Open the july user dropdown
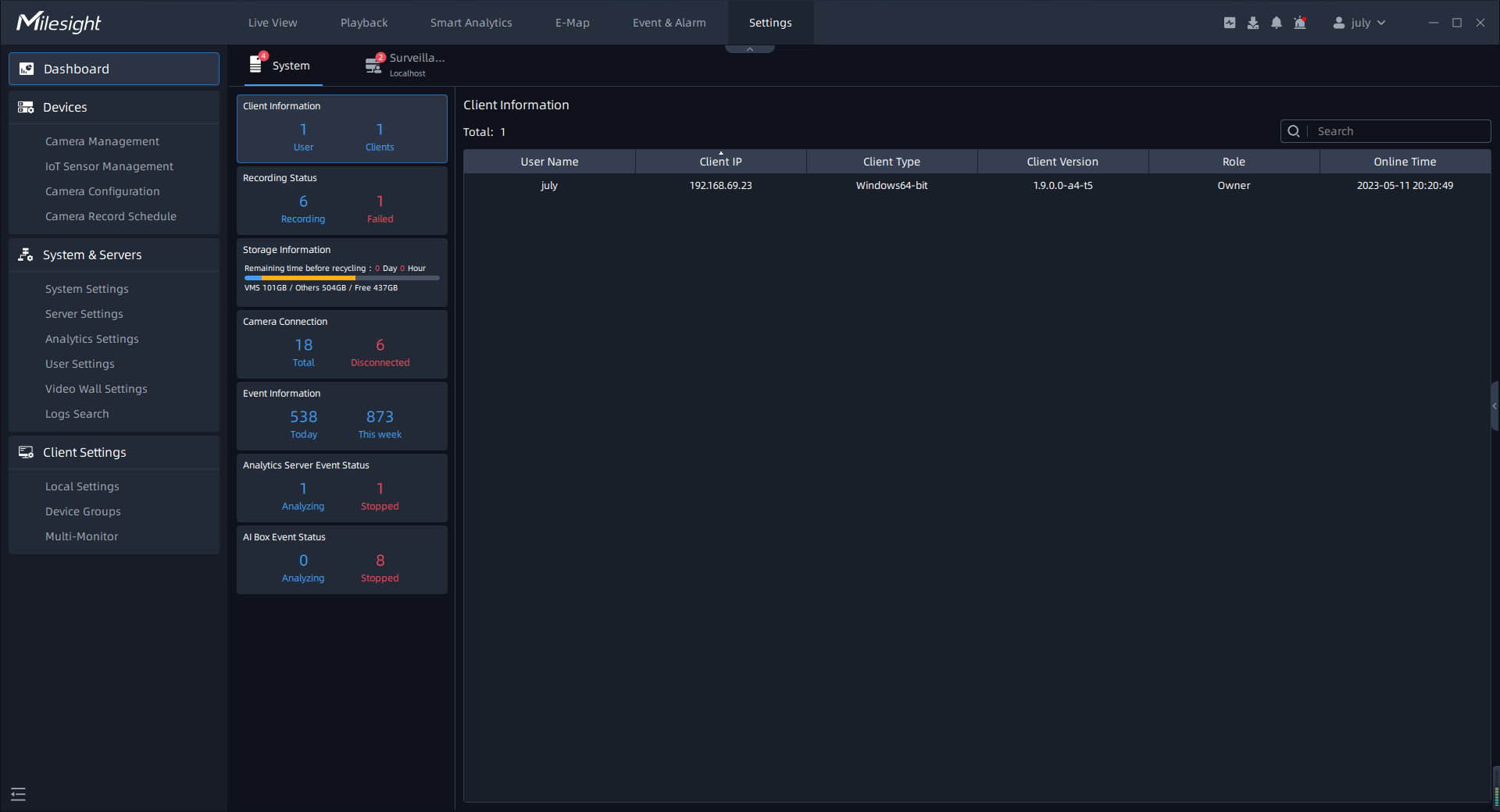 tap(1359, 23)
